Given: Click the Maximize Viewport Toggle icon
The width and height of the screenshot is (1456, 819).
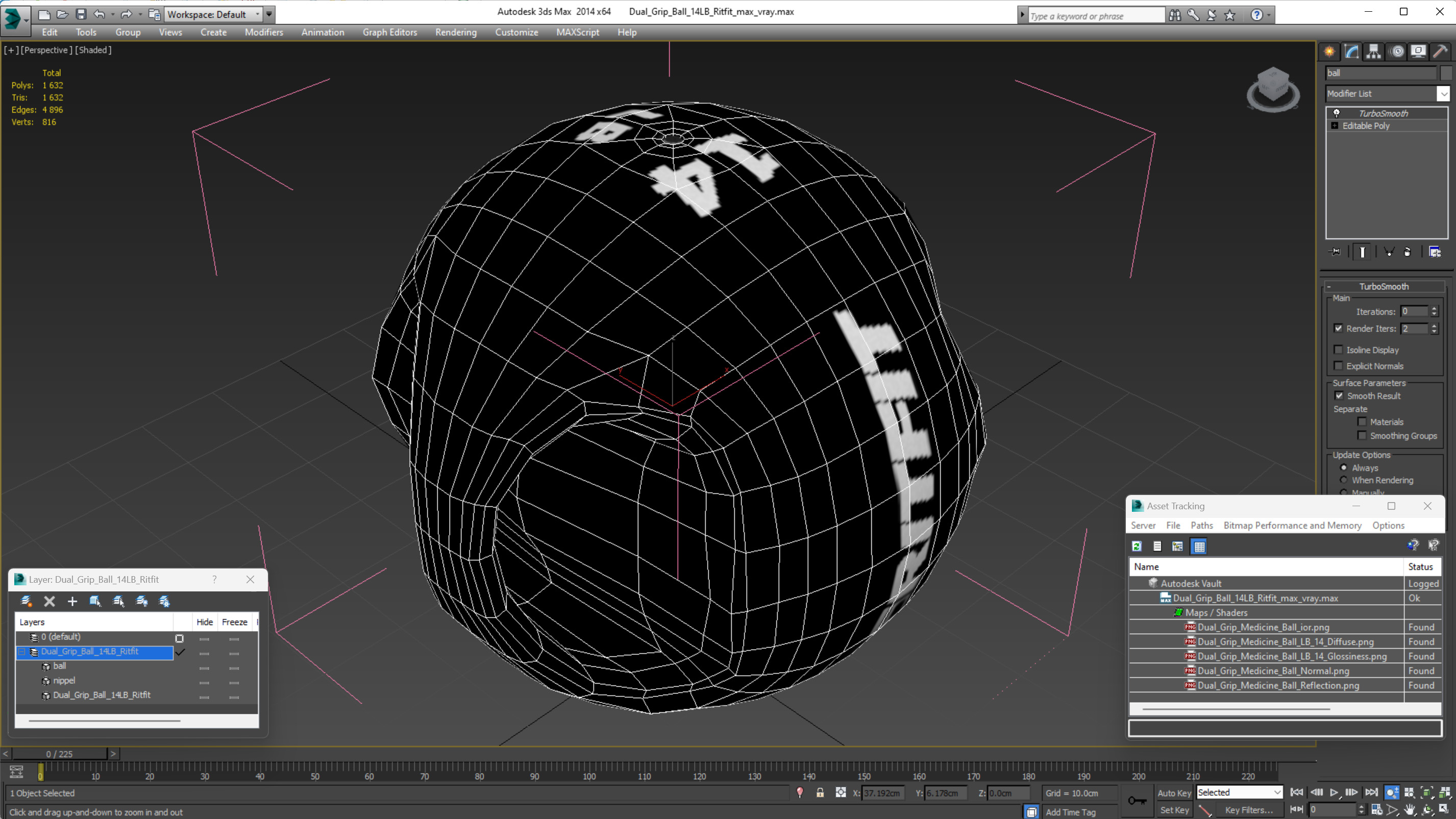Looking at the screenshot, I should coord(1444,809).
